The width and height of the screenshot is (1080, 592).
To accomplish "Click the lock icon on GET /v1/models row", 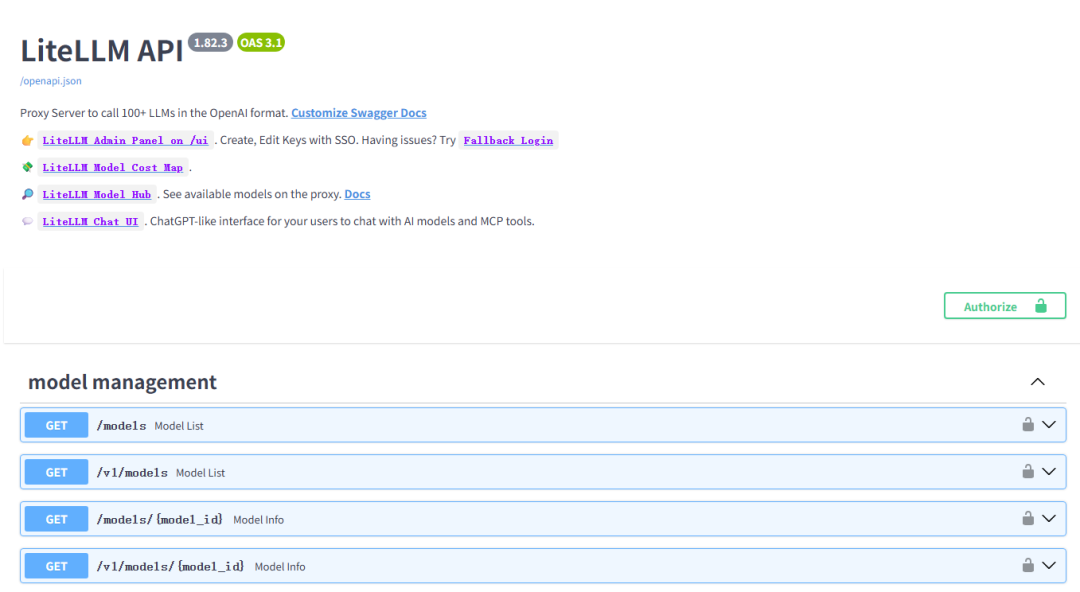I will [x=1028, y=471].
